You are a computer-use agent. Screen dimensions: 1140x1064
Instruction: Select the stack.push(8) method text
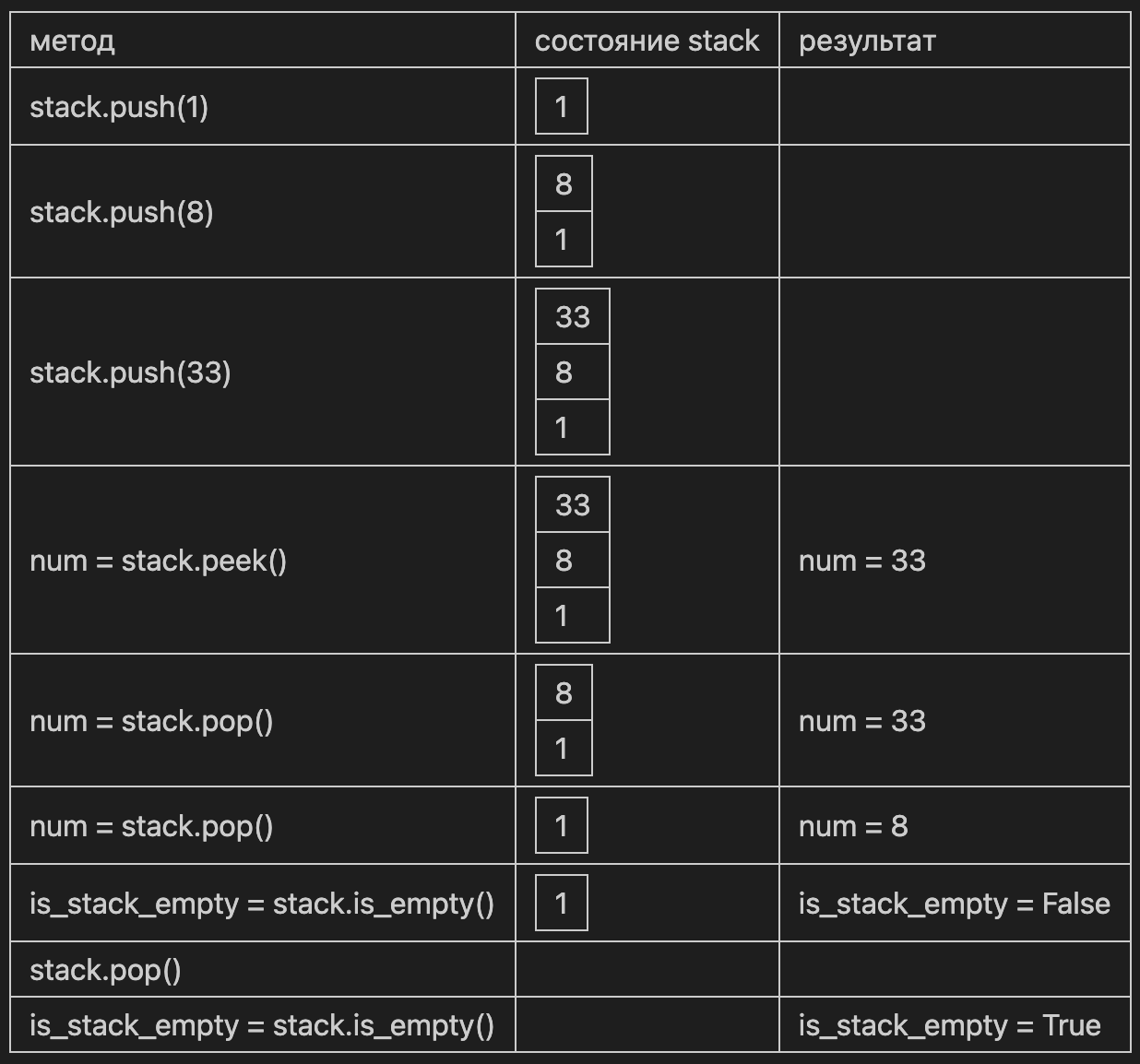[121, 212]
